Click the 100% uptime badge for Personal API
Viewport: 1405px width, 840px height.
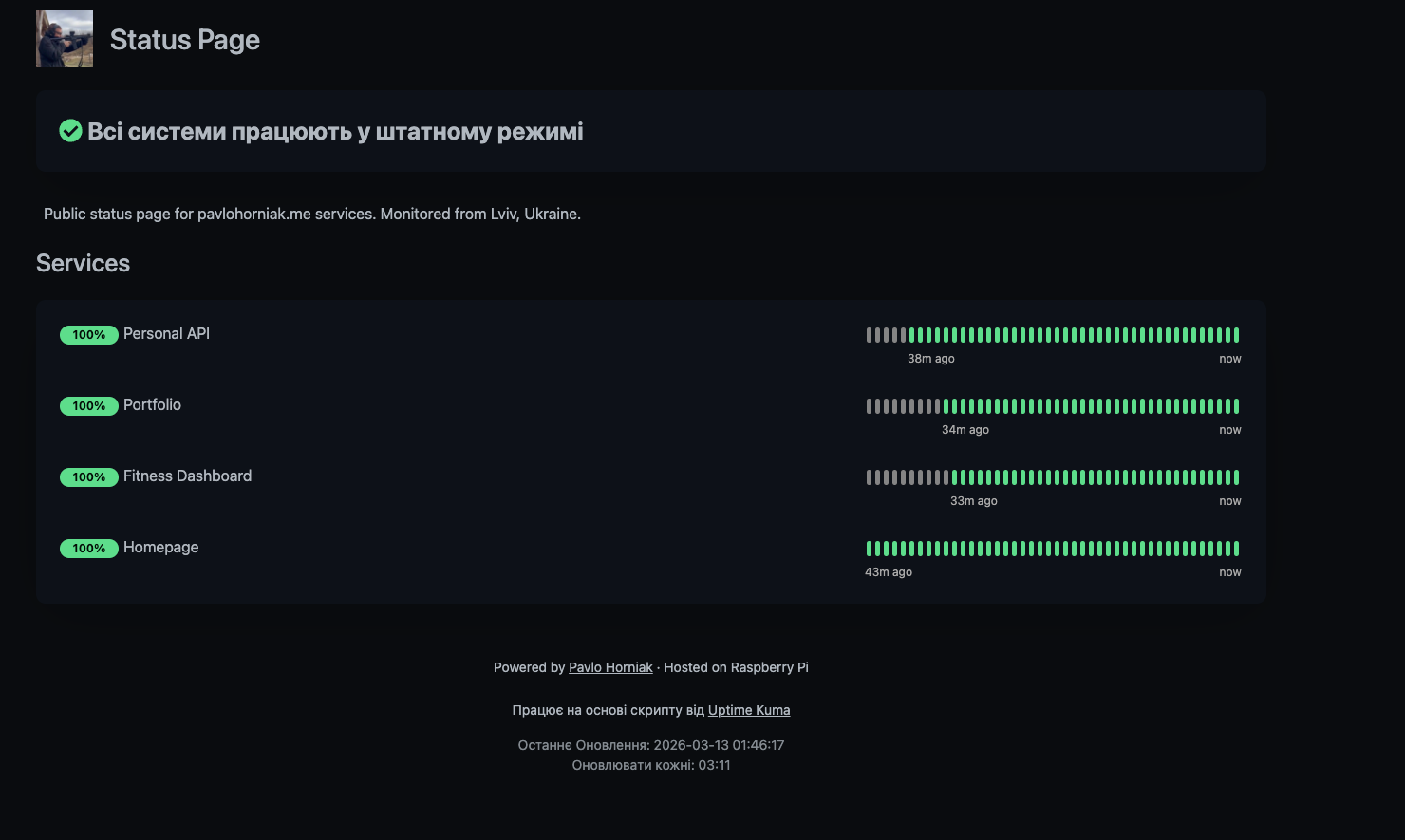pyautogui.click(x=88, y=334)
